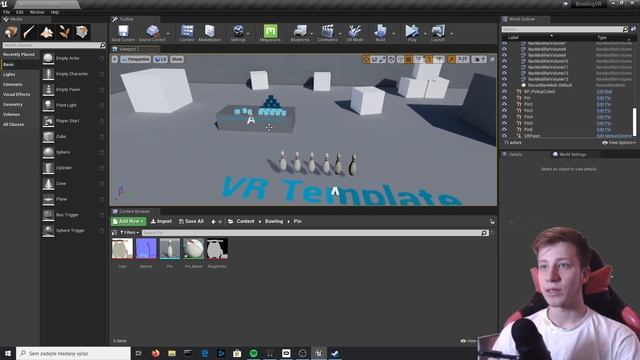This screenshot has width=640, height=360.
Task: Select the Pin_Baked material thumbnail
Action: point(193,249)
